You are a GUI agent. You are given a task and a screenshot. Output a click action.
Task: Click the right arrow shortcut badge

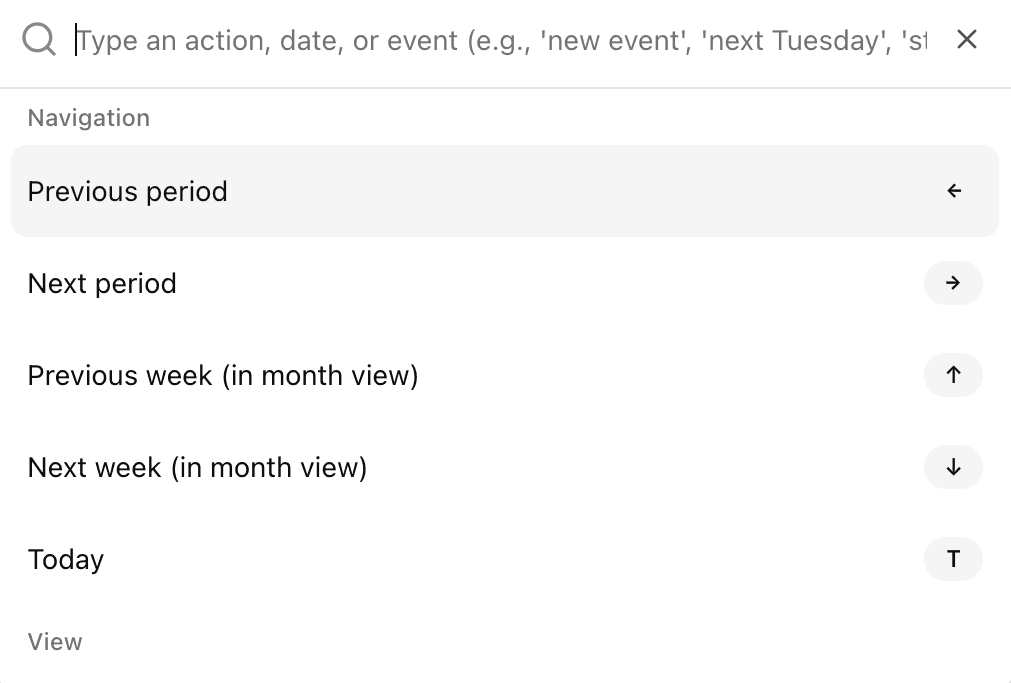[953, 283]
